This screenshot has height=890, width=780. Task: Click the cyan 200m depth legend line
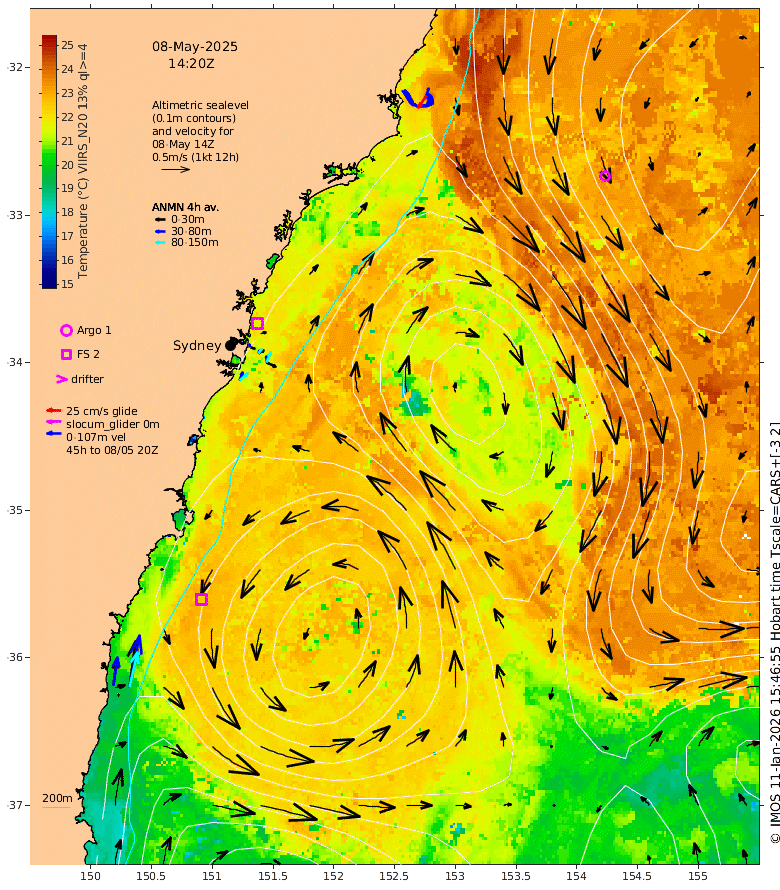[56, 807]
